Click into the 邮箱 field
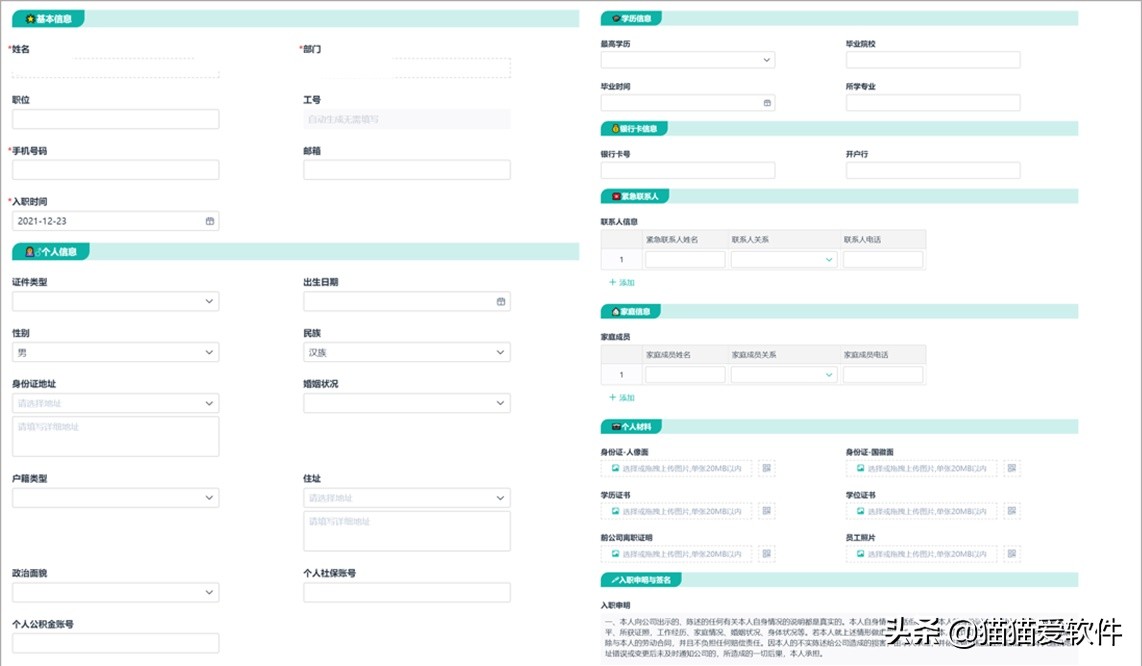1142x666 pixels. 407,170
